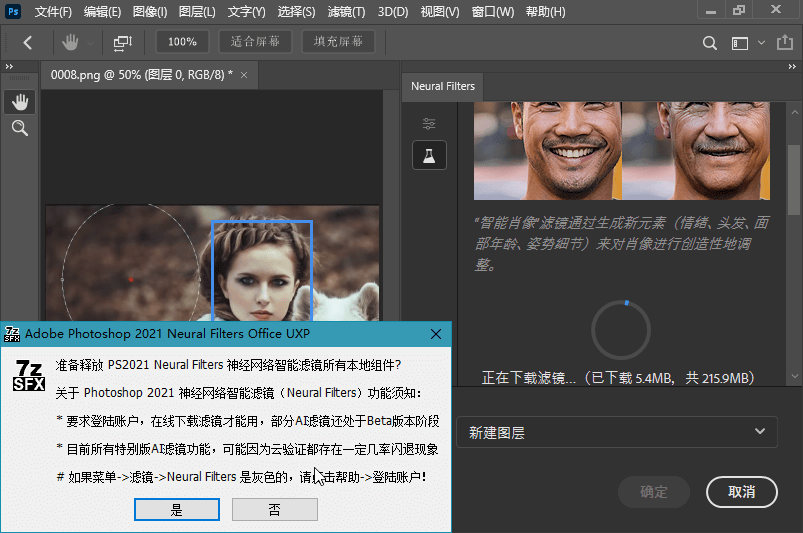Restore down the Photoshop window

738,10
